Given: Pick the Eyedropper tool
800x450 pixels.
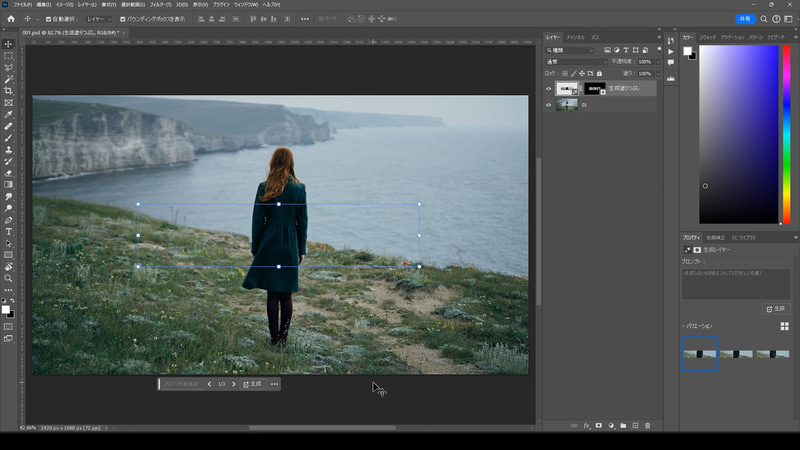Looking at the screenshot, I should 9,114.
